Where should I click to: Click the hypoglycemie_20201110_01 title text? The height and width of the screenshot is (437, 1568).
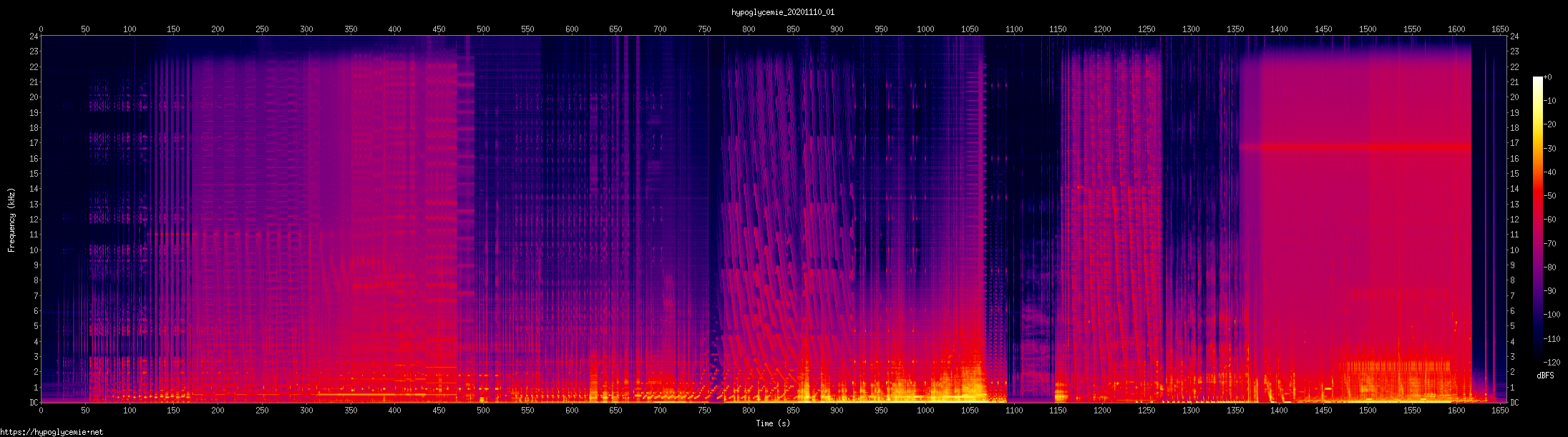[782, 12]
